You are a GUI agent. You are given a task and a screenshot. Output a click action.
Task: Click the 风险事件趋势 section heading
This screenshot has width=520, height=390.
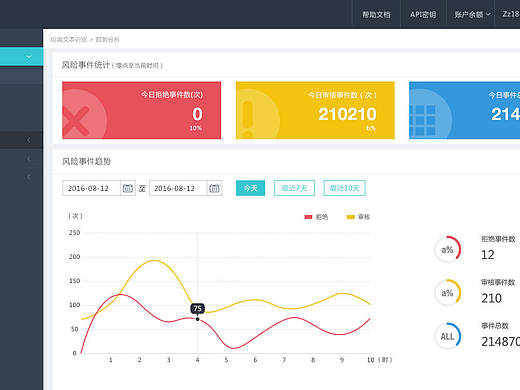(x=86, y=162)
